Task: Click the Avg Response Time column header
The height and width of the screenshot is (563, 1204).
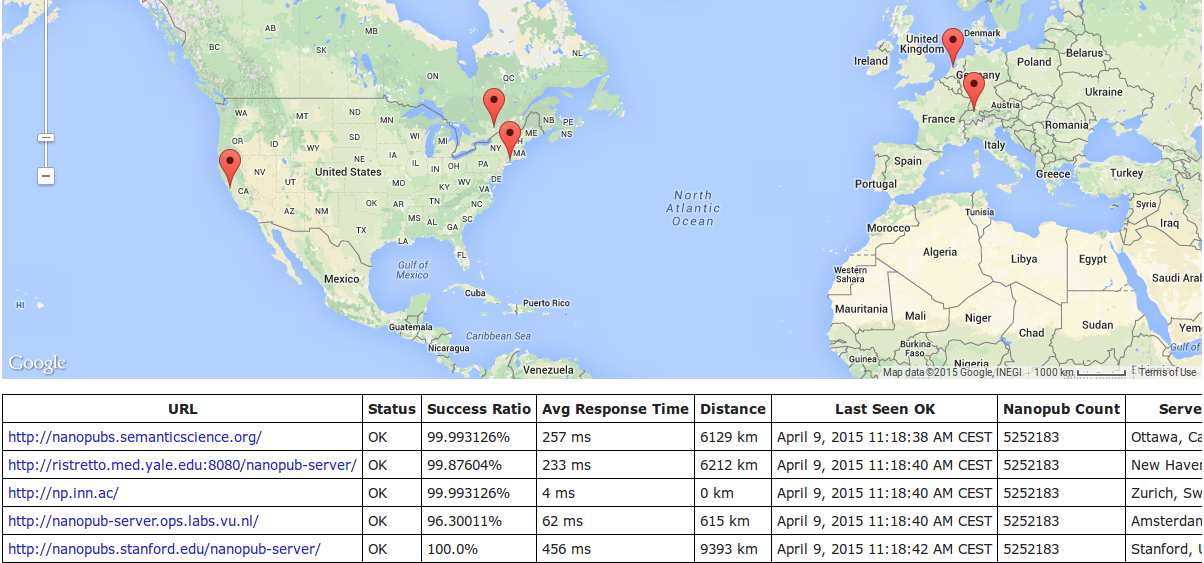Action: click(x=615, y=409)
